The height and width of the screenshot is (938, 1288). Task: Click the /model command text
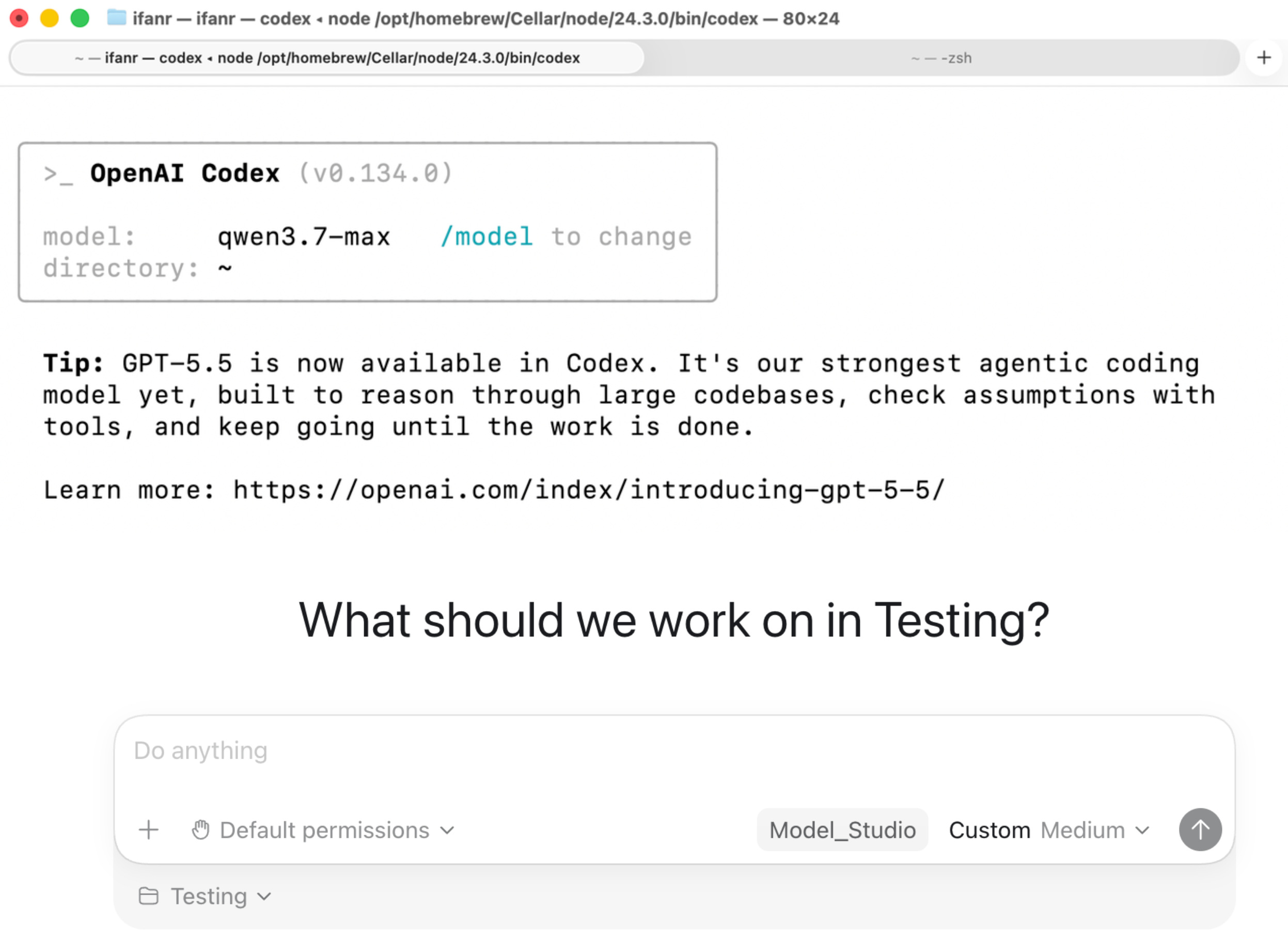pyautogui.click(x=486, y=237)
